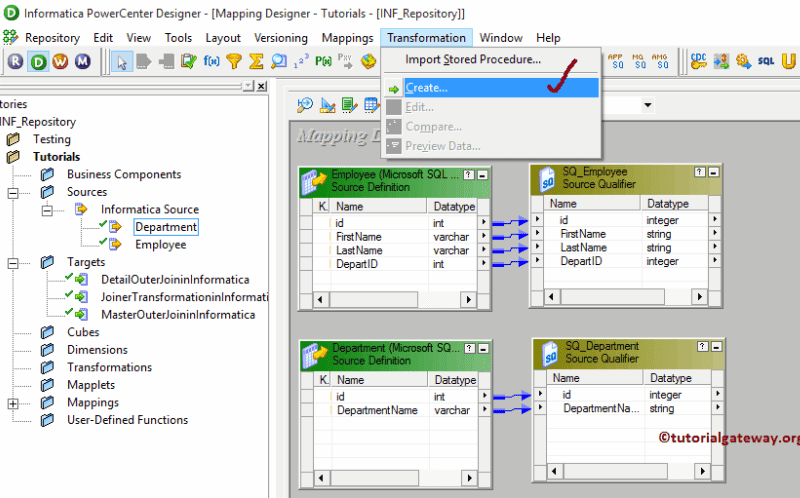Launch the Workflow Monitor (M) icon
The image size is (800, 498).
[x=83, y=61]
